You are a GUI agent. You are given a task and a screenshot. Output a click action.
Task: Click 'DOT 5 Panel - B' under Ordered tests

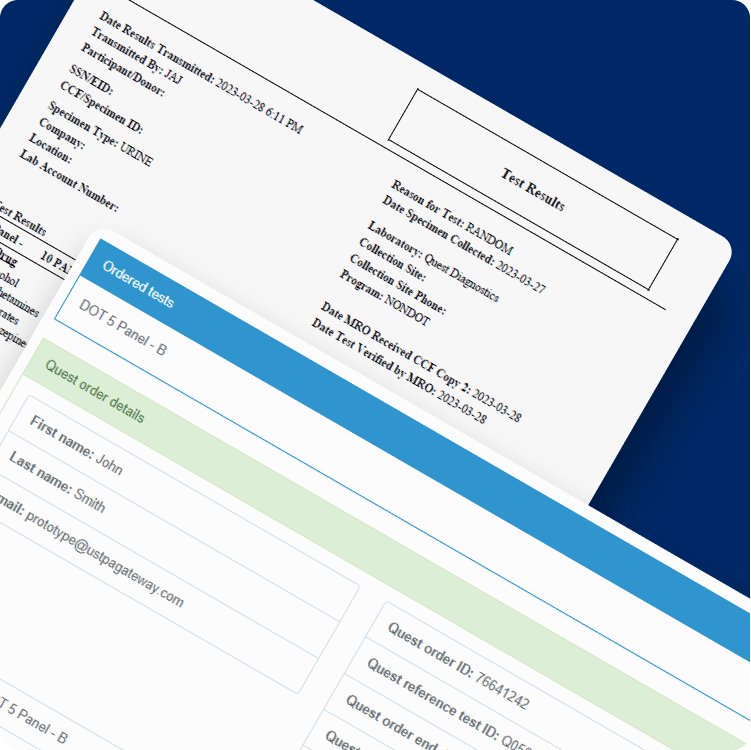[123, 328]
